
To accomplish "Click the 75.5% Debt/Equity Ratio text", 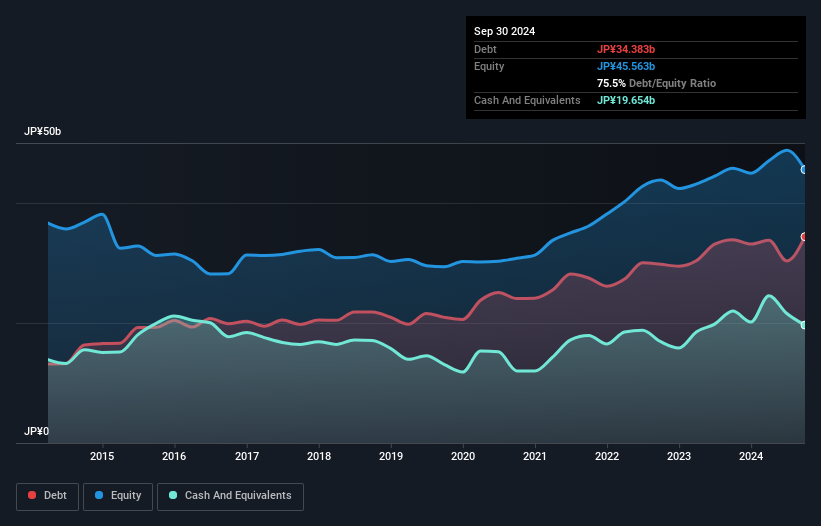I will (656, 83).
